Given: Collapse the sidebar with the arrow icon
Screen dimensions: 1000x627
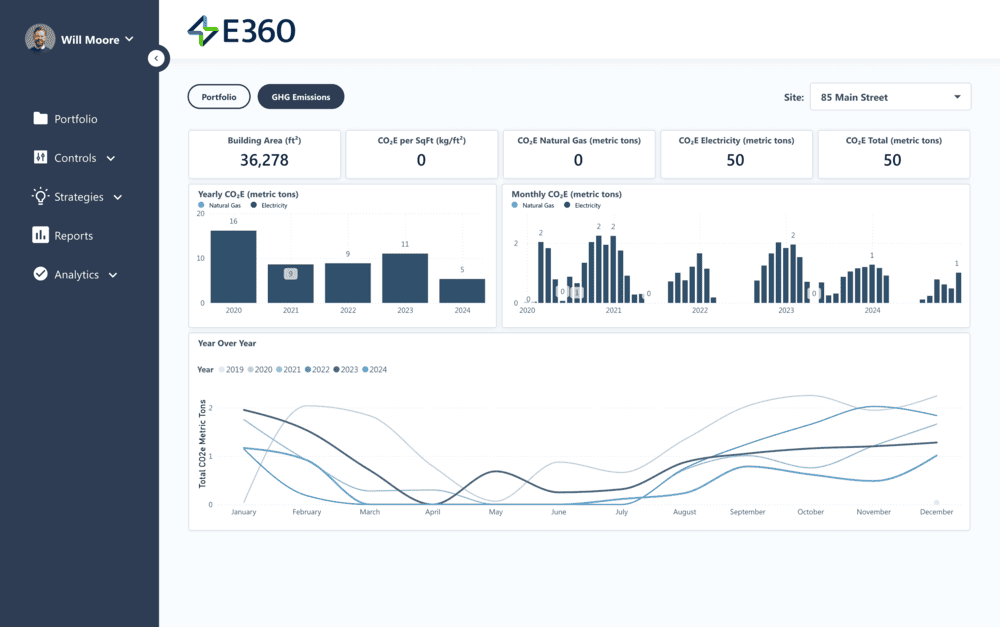Looking at the screenshot, I should 158,58.
